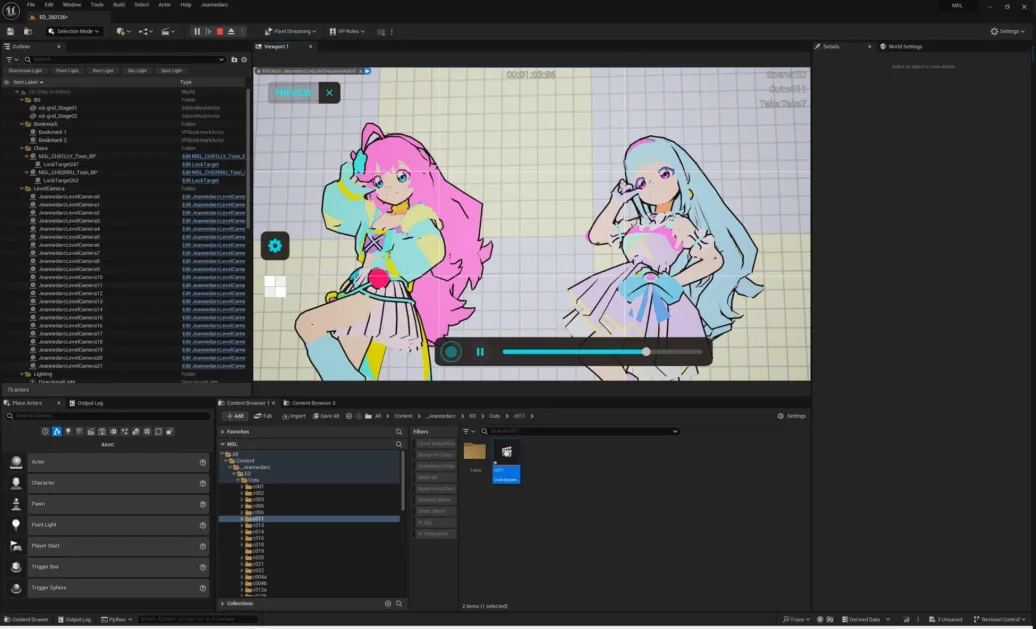Open the Selection Mode dropdown

coord(75,31)
